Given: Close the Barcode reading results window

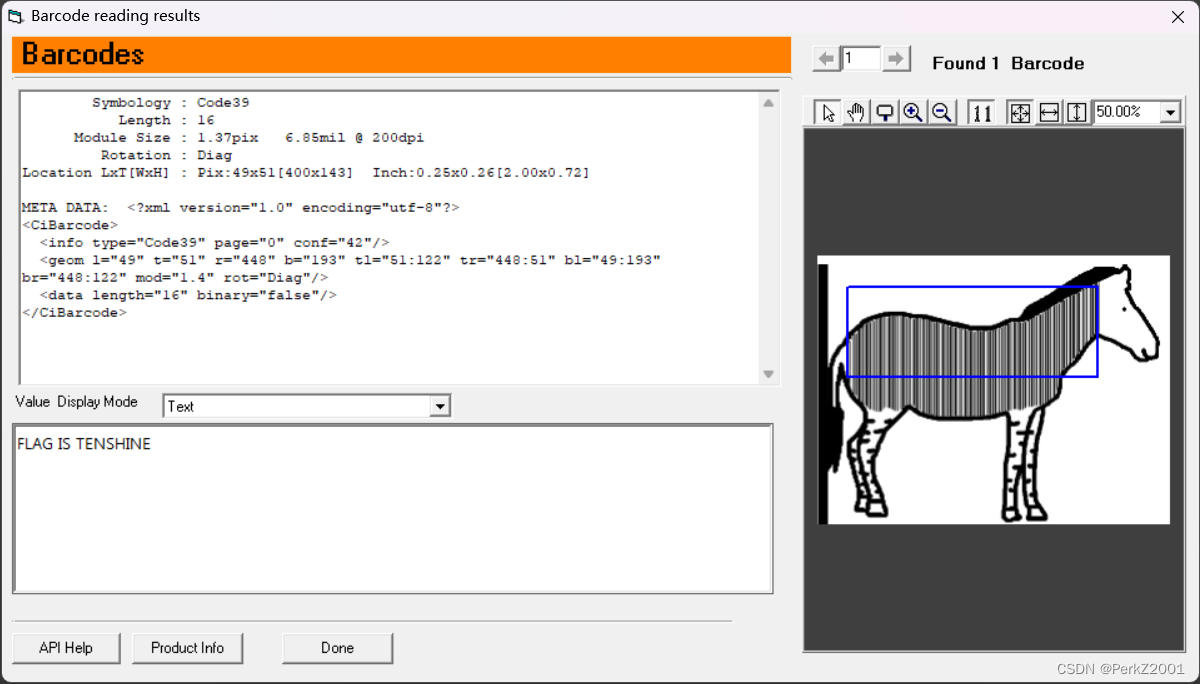Looking at the screenshot, I should 1178,16.
